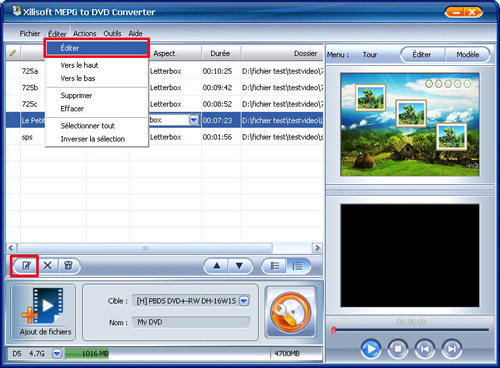Minimize the converter window
500x368 pixels.
pyautogui.click(x=456, y=12)
